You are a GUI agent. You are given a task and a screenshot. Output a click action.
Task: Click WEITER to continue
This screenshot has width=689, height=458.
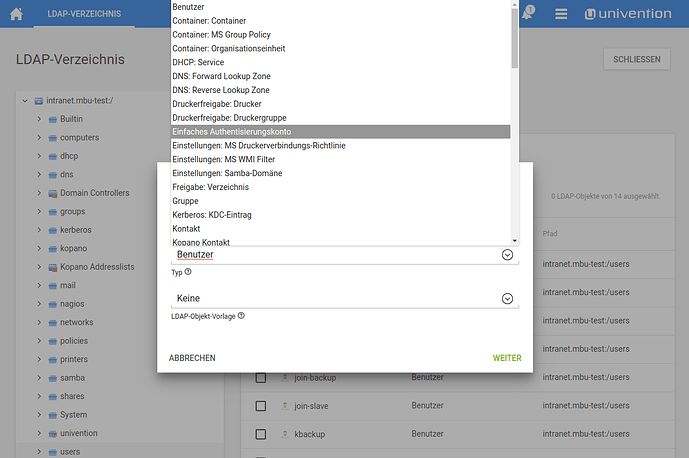pyautogui.click(x=507, y=358)
